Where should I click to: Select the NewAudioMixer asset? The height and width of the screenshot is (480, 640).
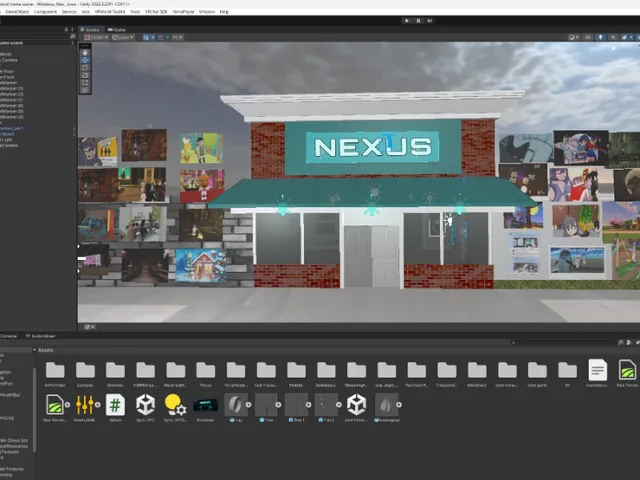pos(85,408)
